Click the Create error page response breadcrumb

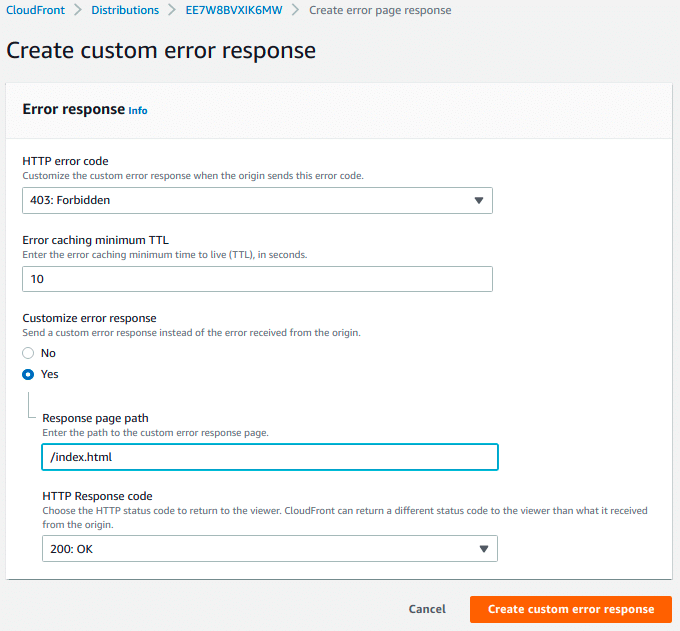379,10
